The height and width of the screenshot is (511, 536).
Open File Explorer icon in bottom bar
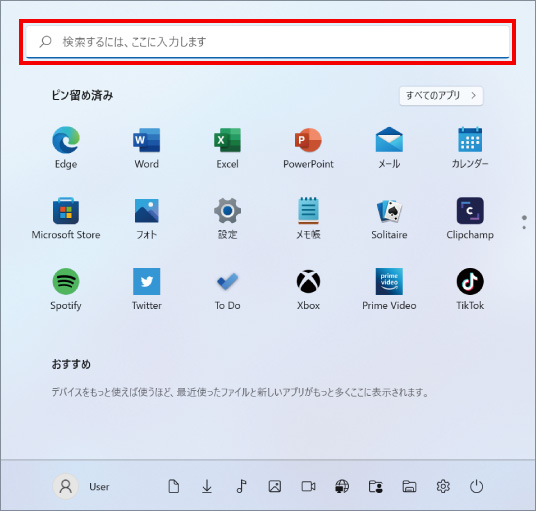pyautogui.click(x=409, y=486)
